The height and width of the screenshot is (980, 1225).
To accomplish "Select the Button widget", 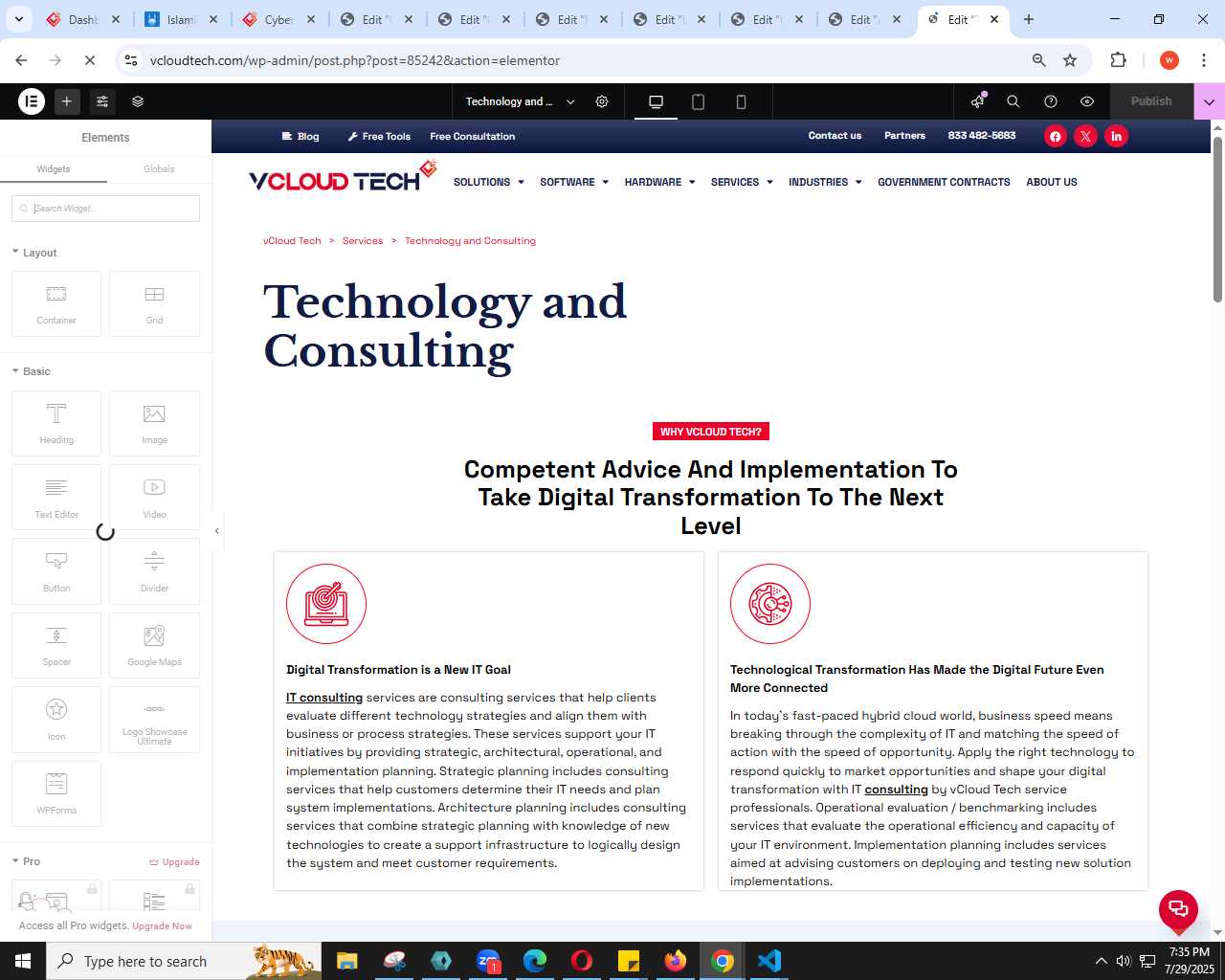I will [x=56, y=571].
